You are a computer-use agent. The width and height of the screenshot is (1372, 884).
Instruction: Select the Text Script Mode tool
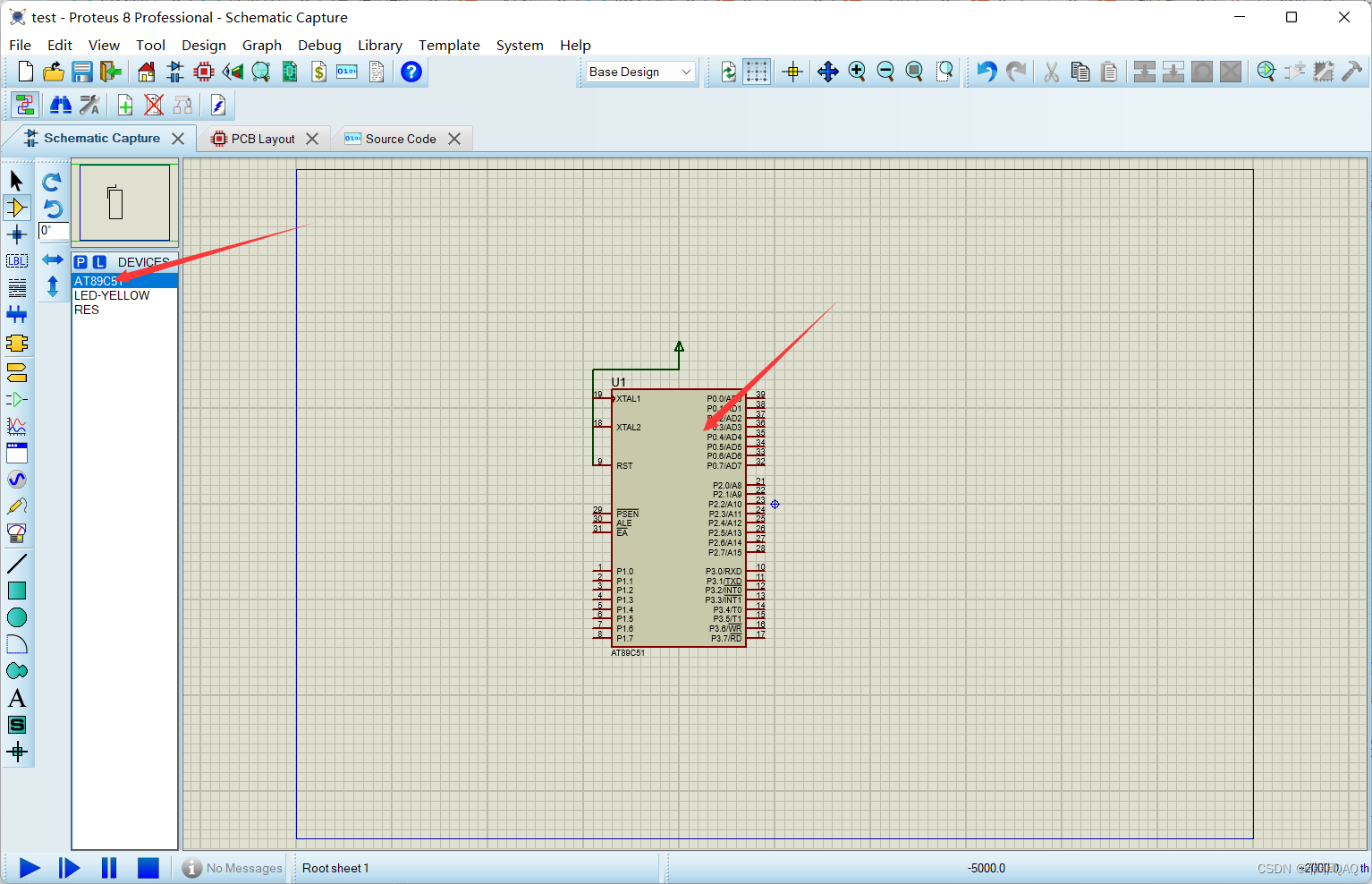(x=17, y=288)
